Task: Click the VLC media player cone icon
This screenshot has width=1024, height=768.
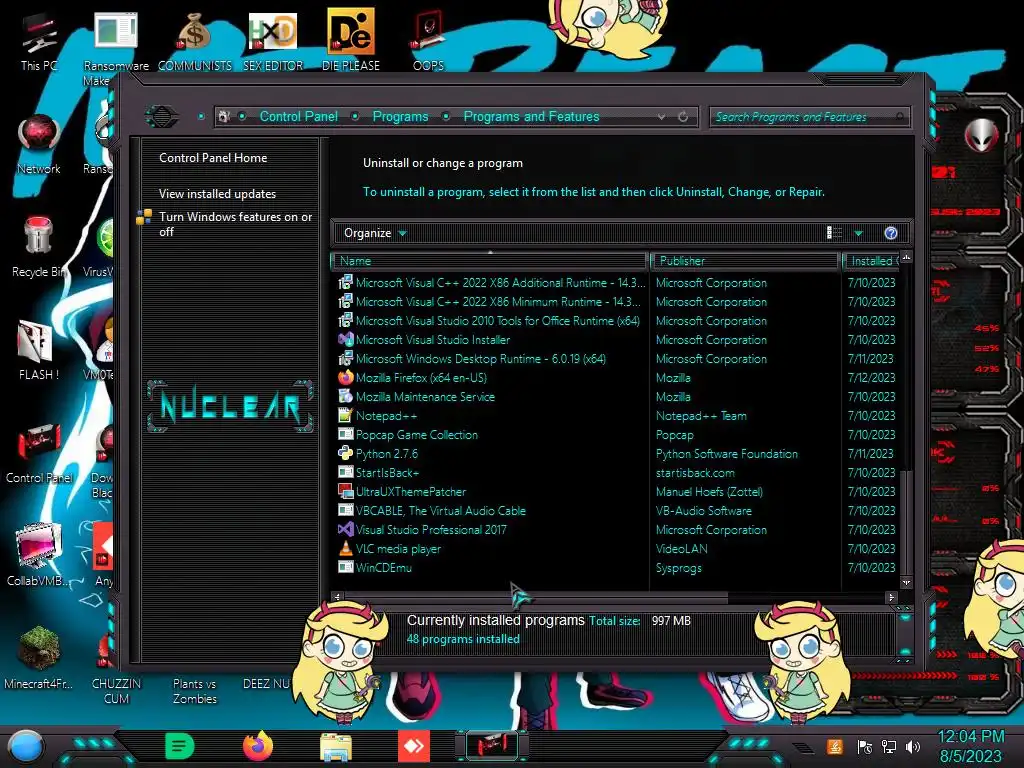Action: point(345,549)
